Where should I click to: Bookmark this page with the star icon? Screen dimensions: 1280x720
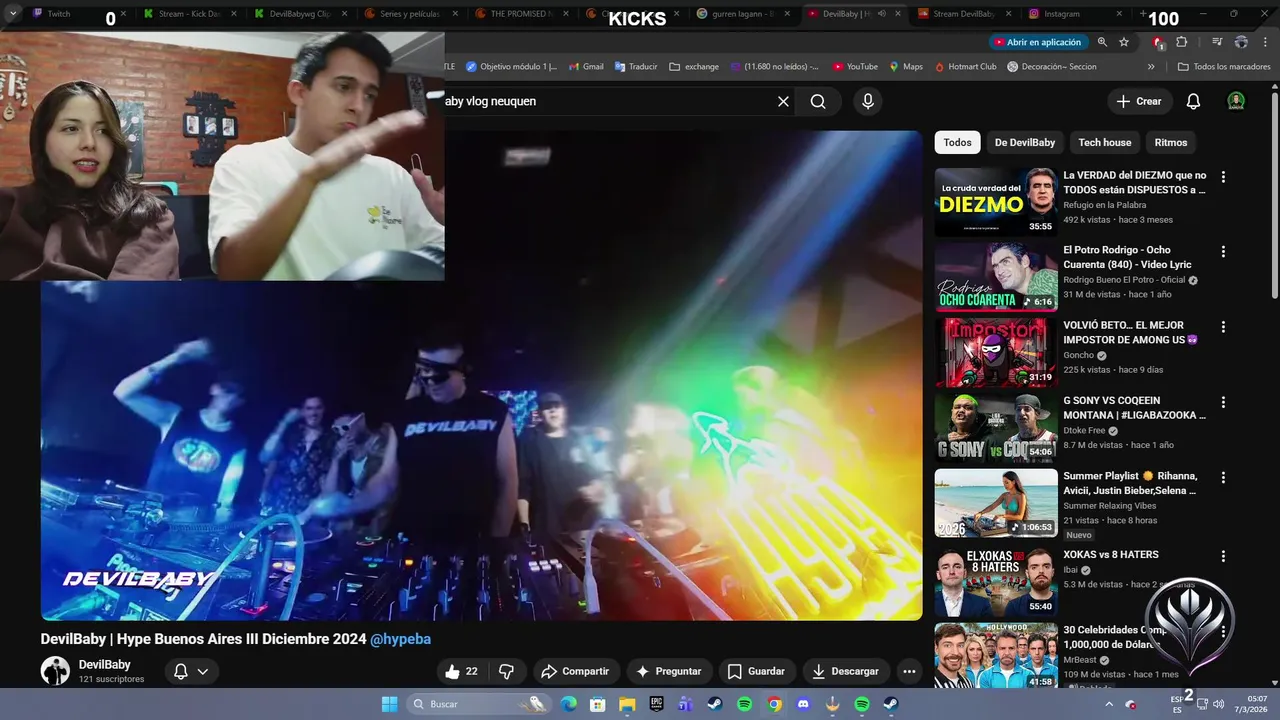1124,42
